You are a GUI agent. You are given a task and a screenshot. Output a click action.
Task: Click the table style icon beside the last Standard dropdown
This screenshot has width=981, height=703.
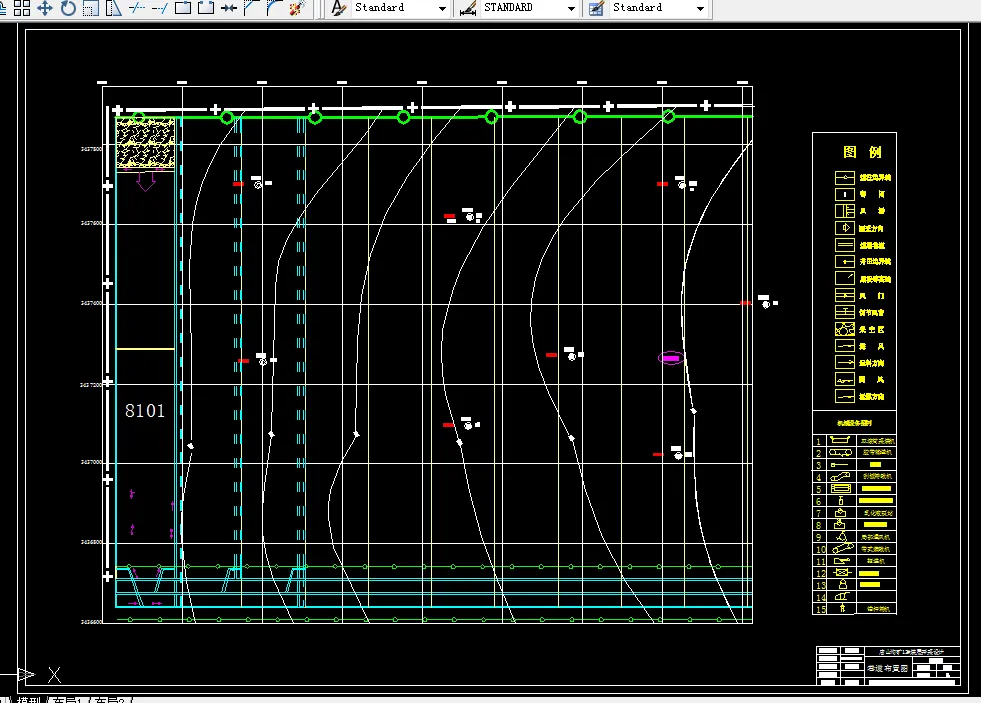click(x=596, y=8)
